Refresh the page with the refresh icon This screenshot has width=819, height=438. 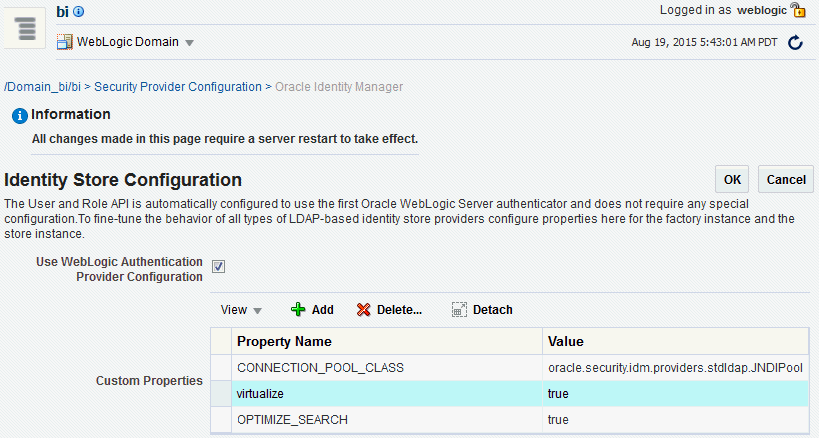click(796, 43)
